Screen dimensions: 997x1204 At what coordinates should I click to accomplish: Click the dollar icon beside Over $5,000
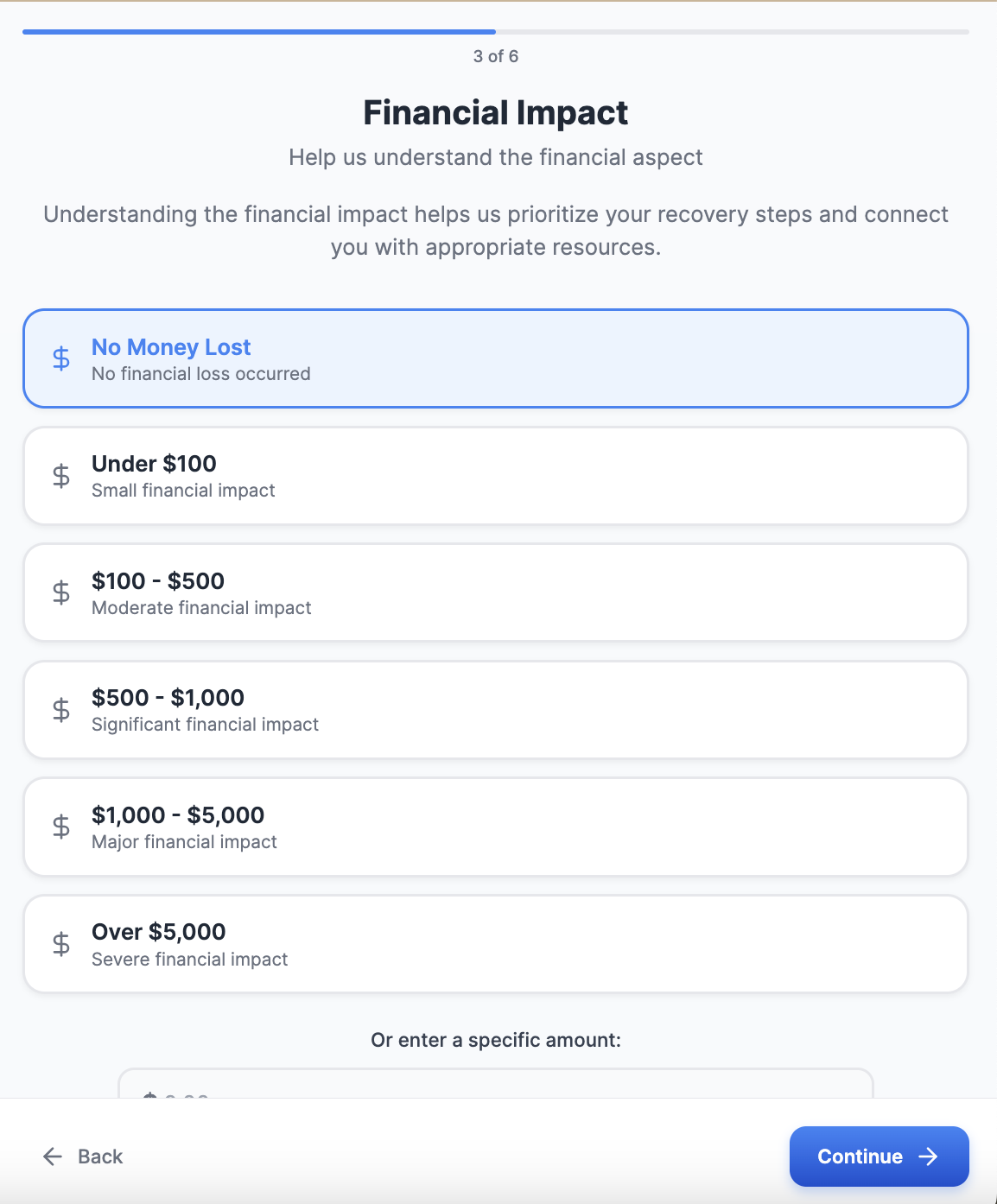(61, 944)
